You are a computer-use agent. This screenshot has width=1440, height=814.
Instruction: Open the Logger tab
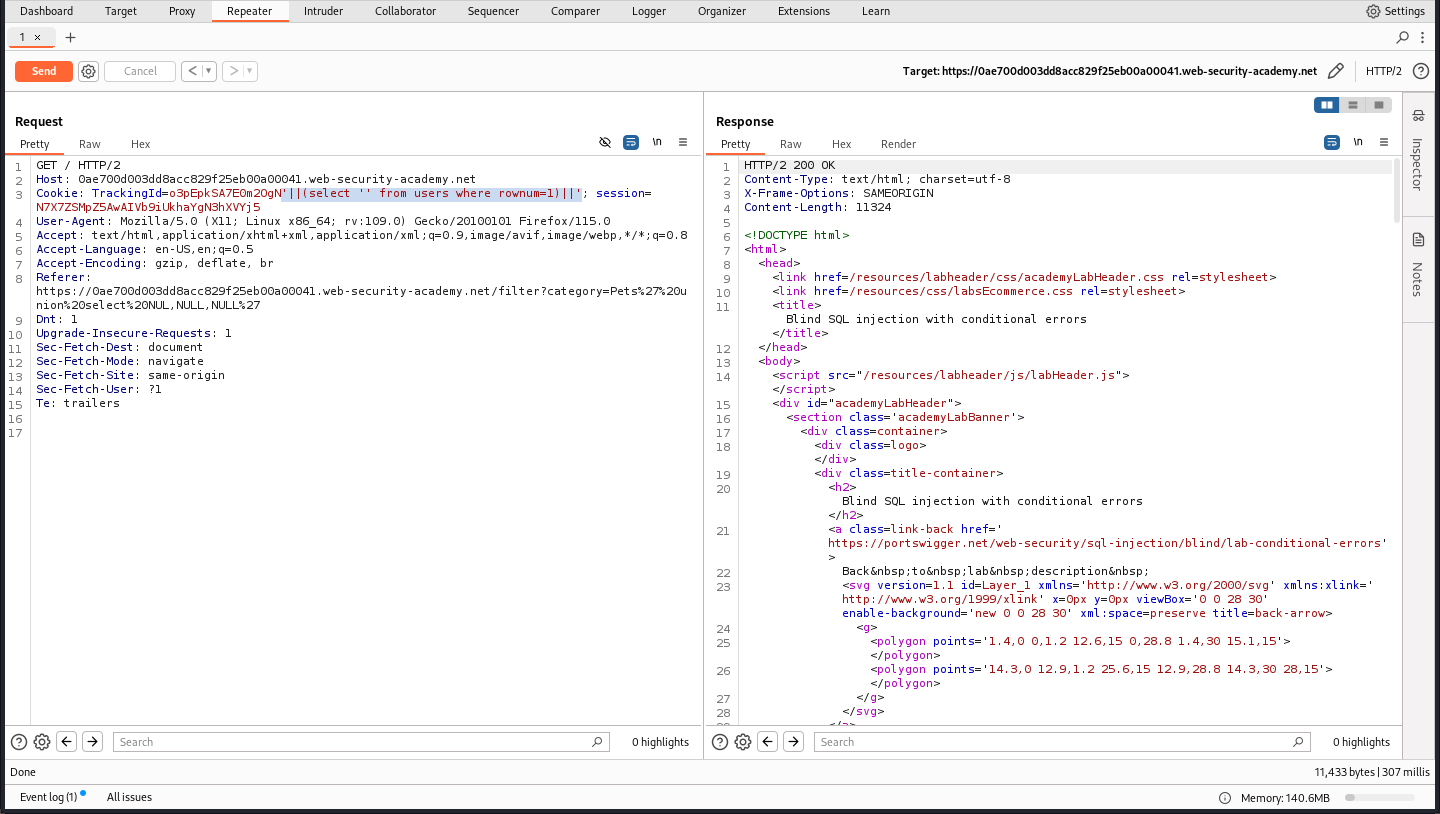coord(649,11)
